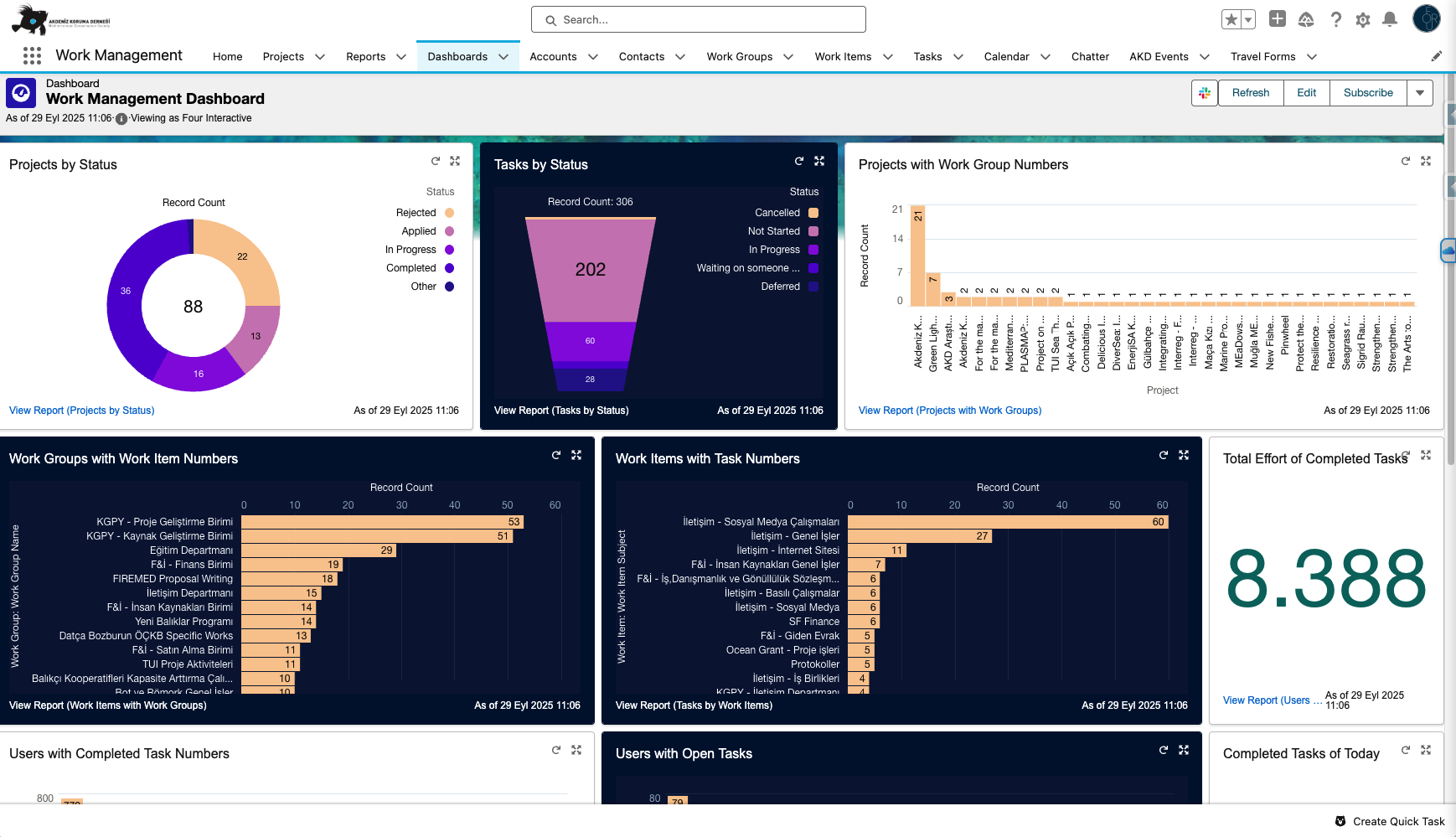Open View Report (Tasks by Status) link
The width and height of the screenshot is (1456, 837).
561,411
